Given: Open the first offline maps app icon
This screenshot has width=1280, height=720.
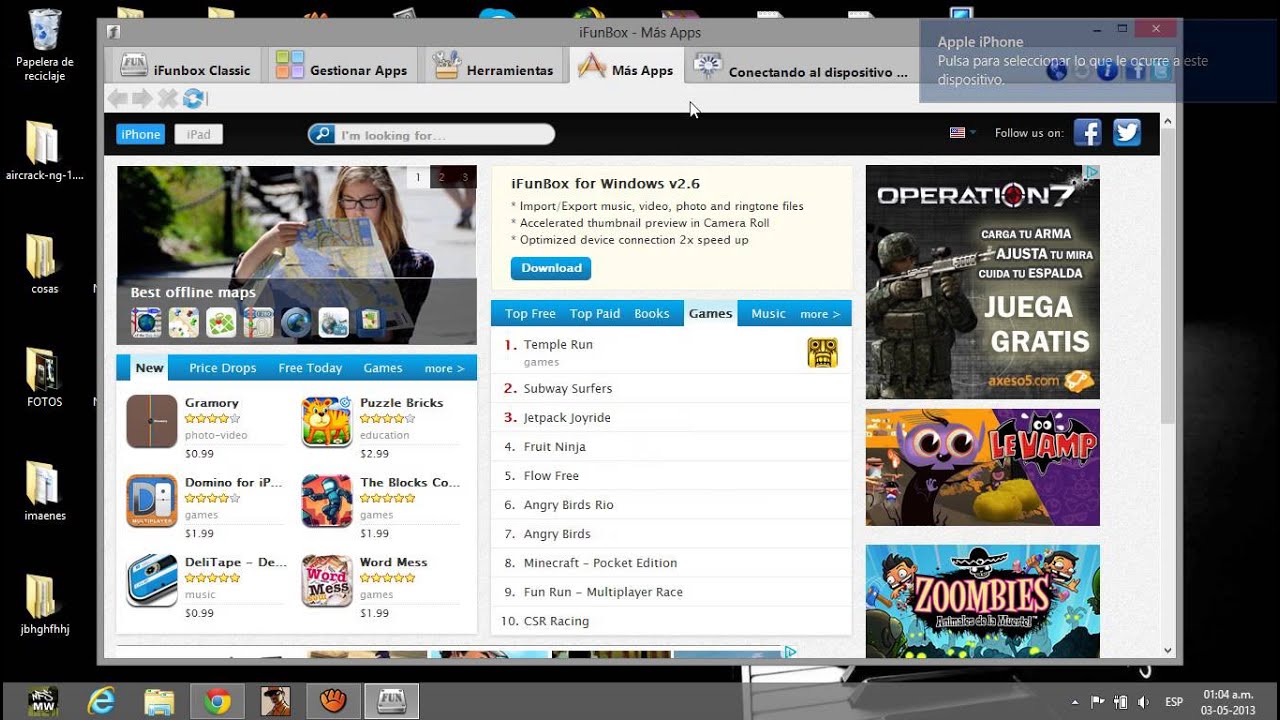Looking at the screenshot, I should click(x=146, y=322).
